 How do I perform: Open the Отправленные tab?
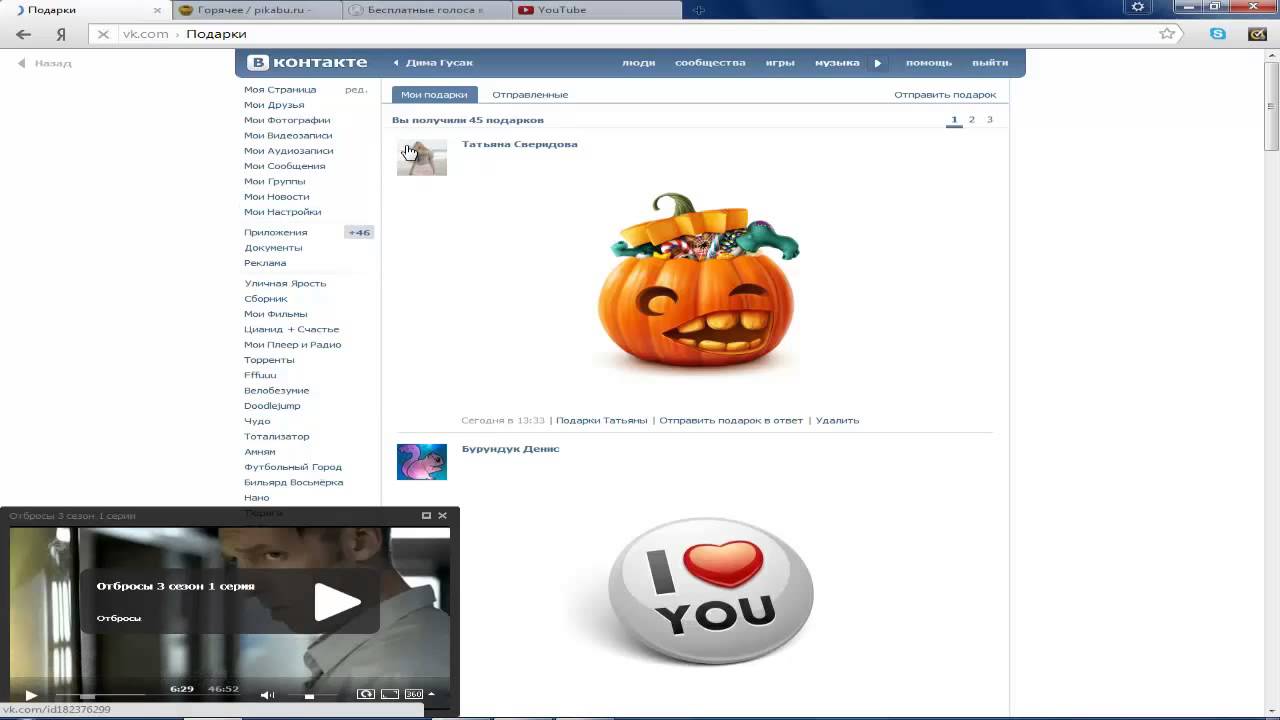coord(530,95)
